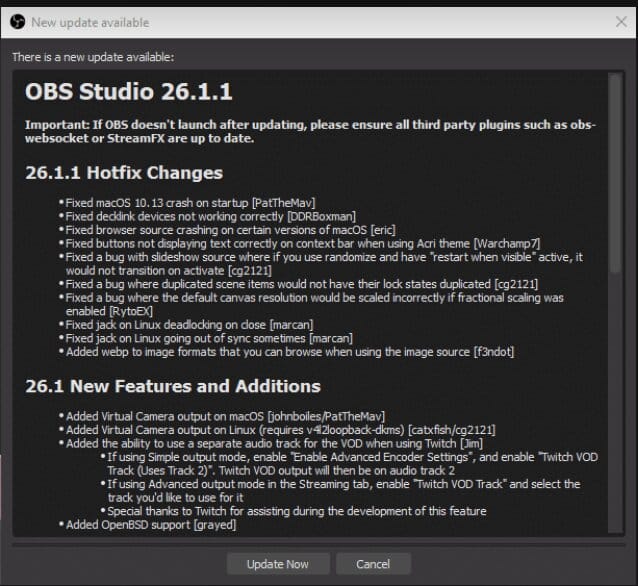Click the Update Now button

278,564
